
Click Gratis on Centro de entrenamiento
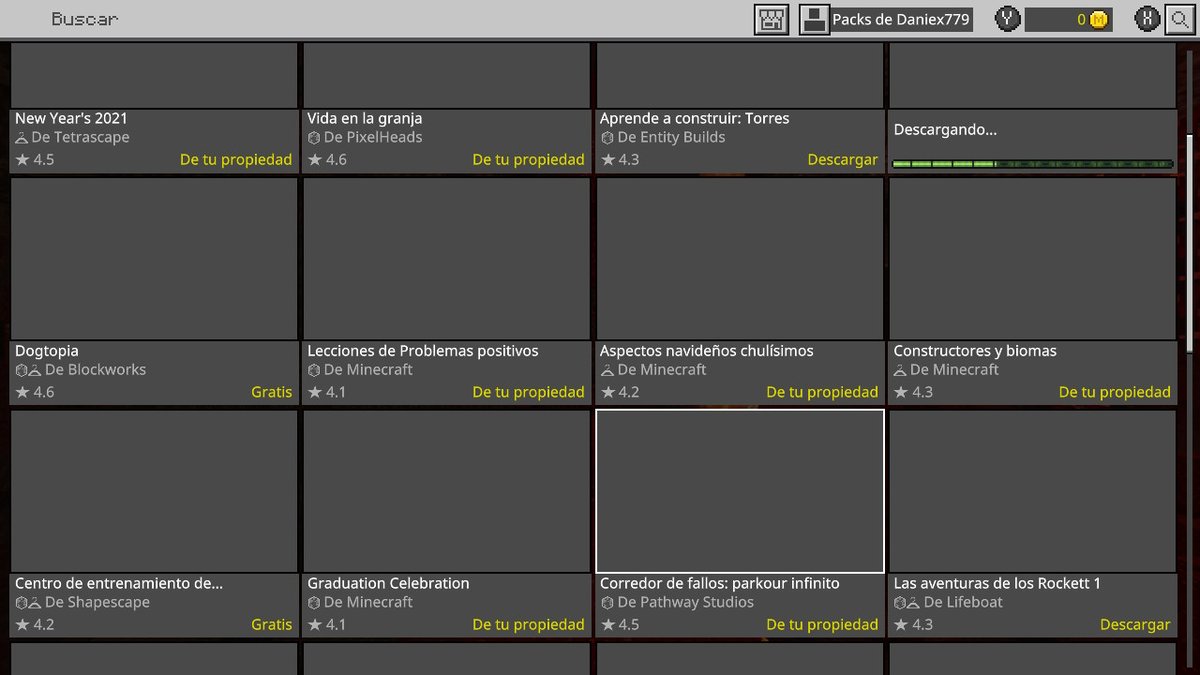click(x=272, y=624)
